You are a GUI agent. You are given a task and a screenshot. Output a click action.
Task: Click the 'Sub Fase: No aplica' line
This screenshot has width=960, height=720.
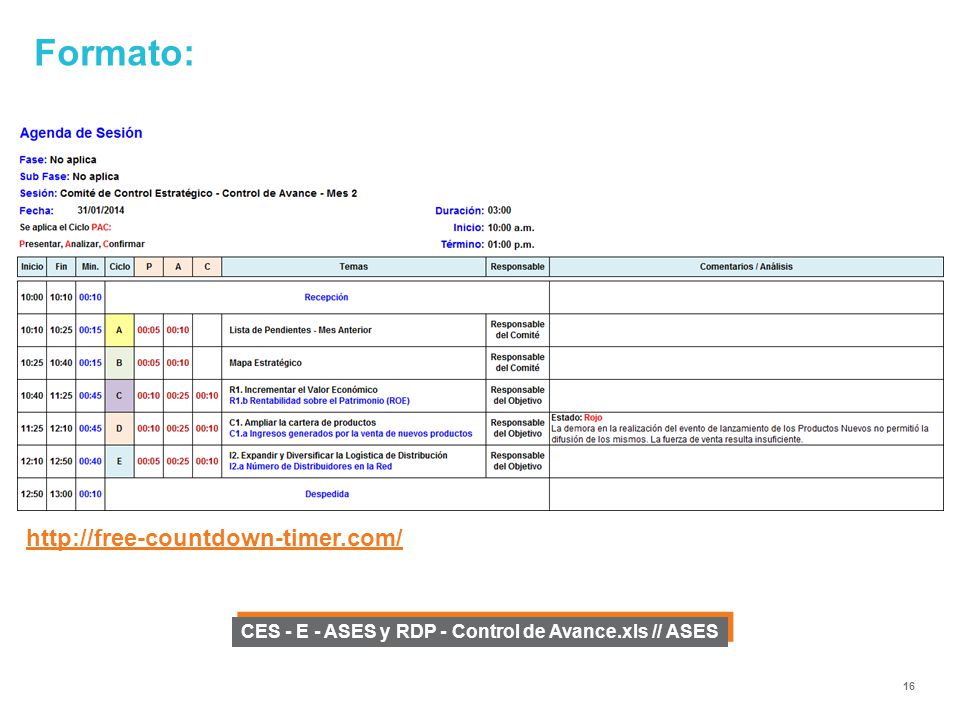click(x=69, y=176)
